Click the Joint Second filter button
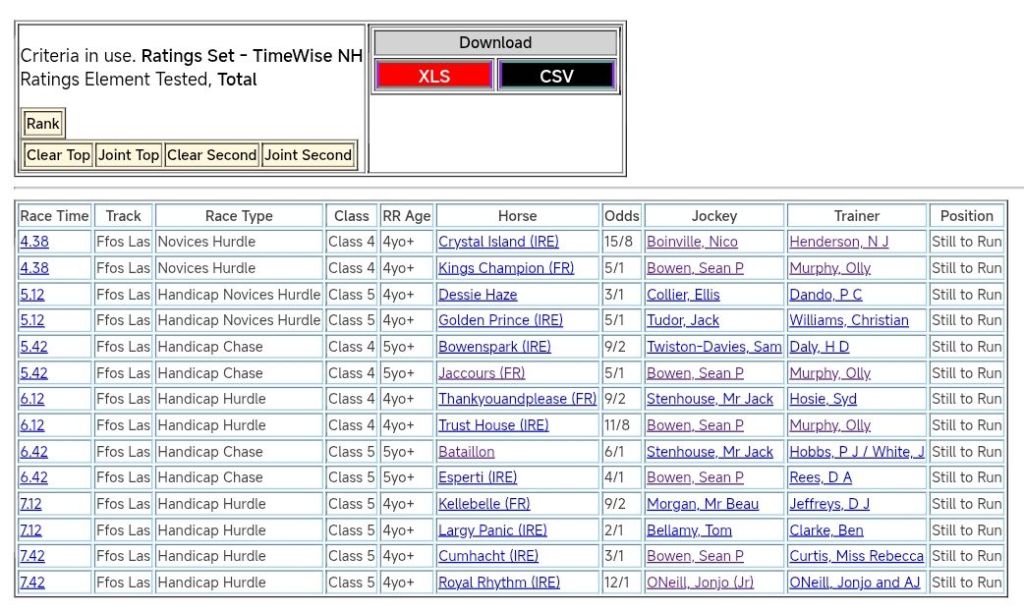The height and width of the screenshot is (611, 1024). click(x=308, y=155)
